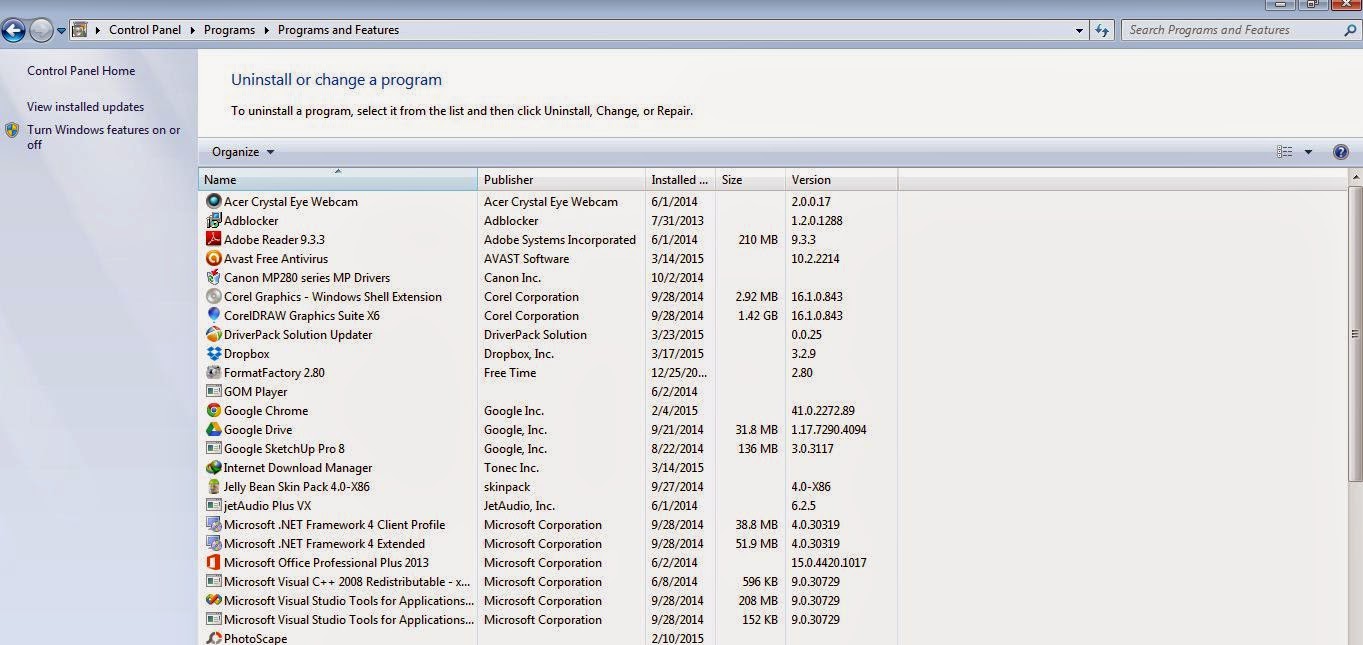Expand the arrow after Control Panel breadcrumb
The image size is (1363, 645).
(193, 30)
